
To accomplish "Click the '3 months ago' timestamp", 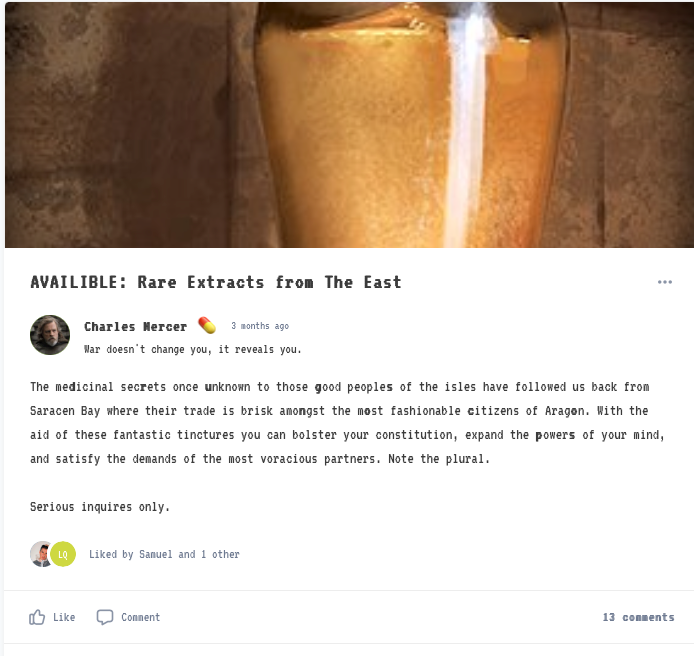I will [x=260, y=326].
